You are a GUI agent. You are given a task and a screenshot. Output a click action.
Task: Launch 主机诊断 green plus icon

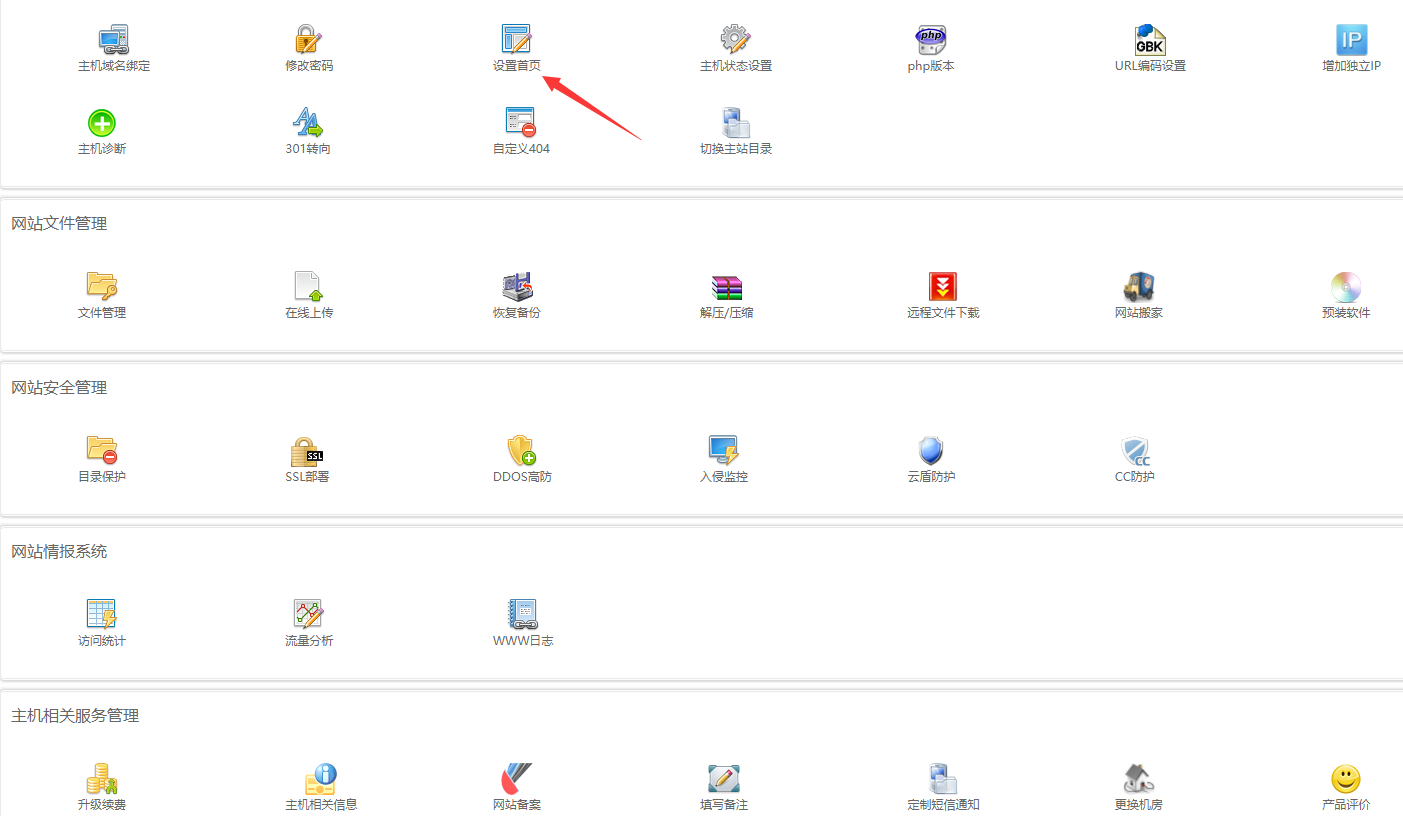(102, 123)
